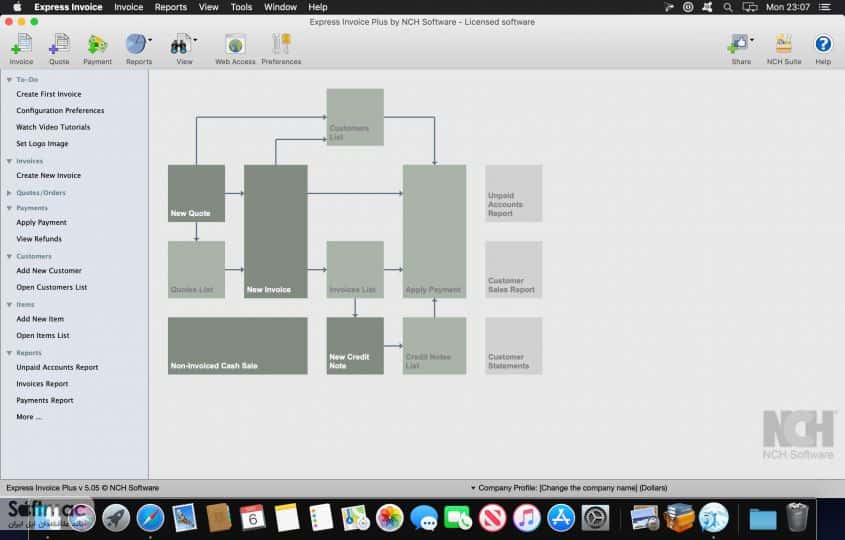Collapse the To-Do sidebar section

[9, 80]
